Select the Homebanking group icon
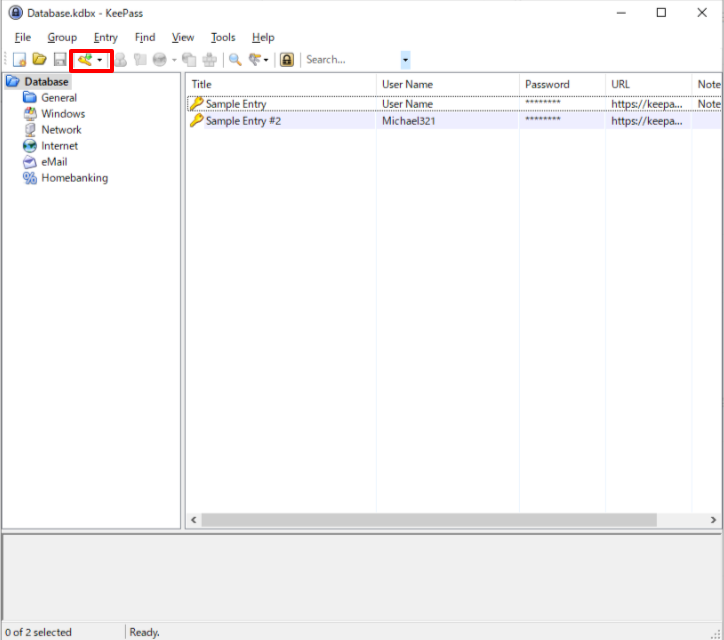This screenshot has width=724, height=640. click(30, 178)
